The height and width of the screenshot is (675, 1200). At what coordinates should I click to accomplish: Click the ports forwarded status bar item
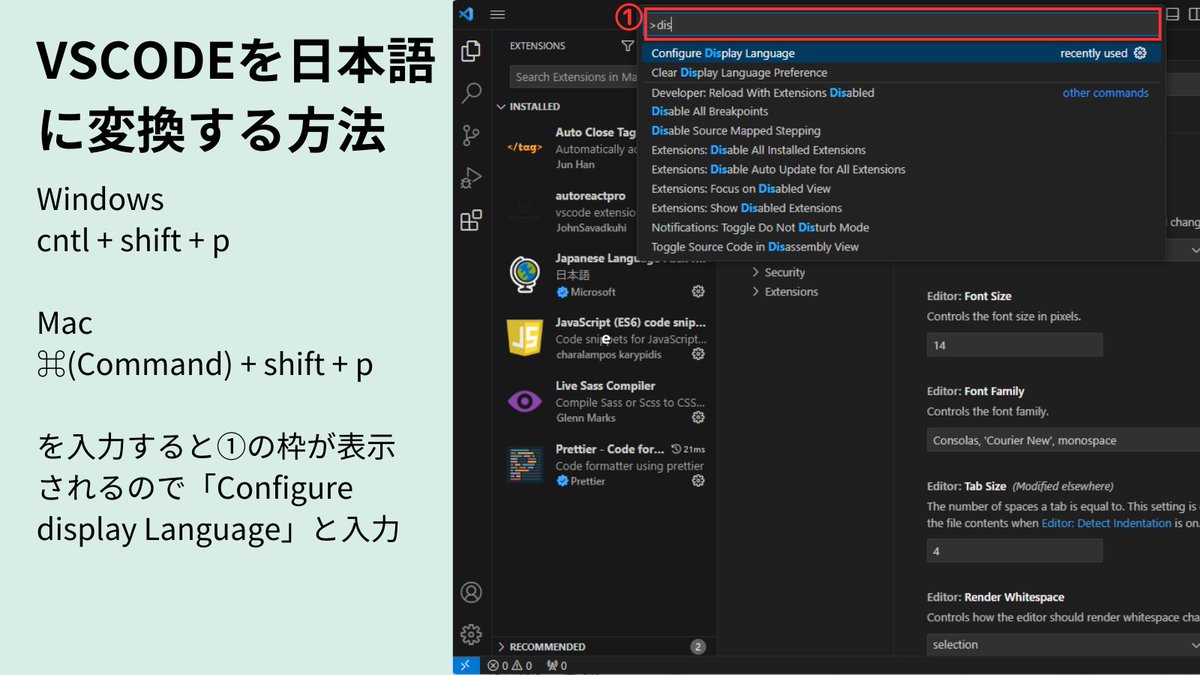click(557, 665)
